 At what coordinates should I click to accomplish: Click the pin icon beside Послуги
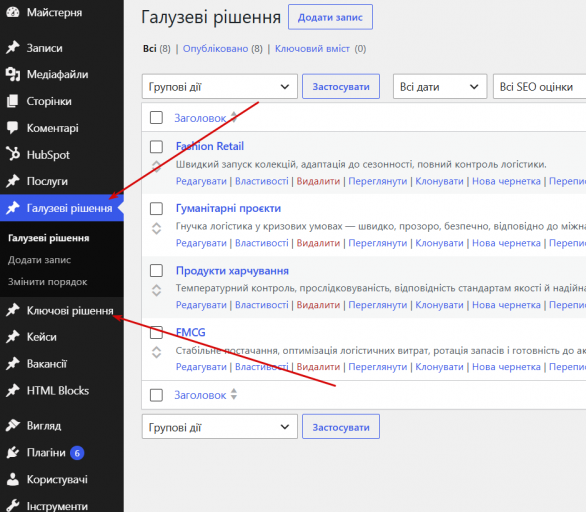(13, 181)
